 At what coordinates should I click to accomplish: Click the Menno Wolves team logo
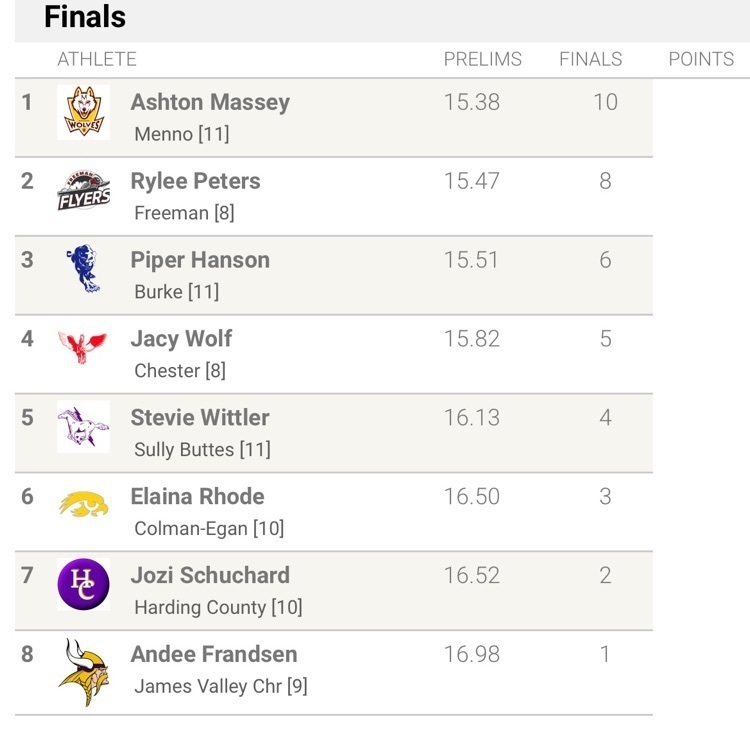point(83,111)
